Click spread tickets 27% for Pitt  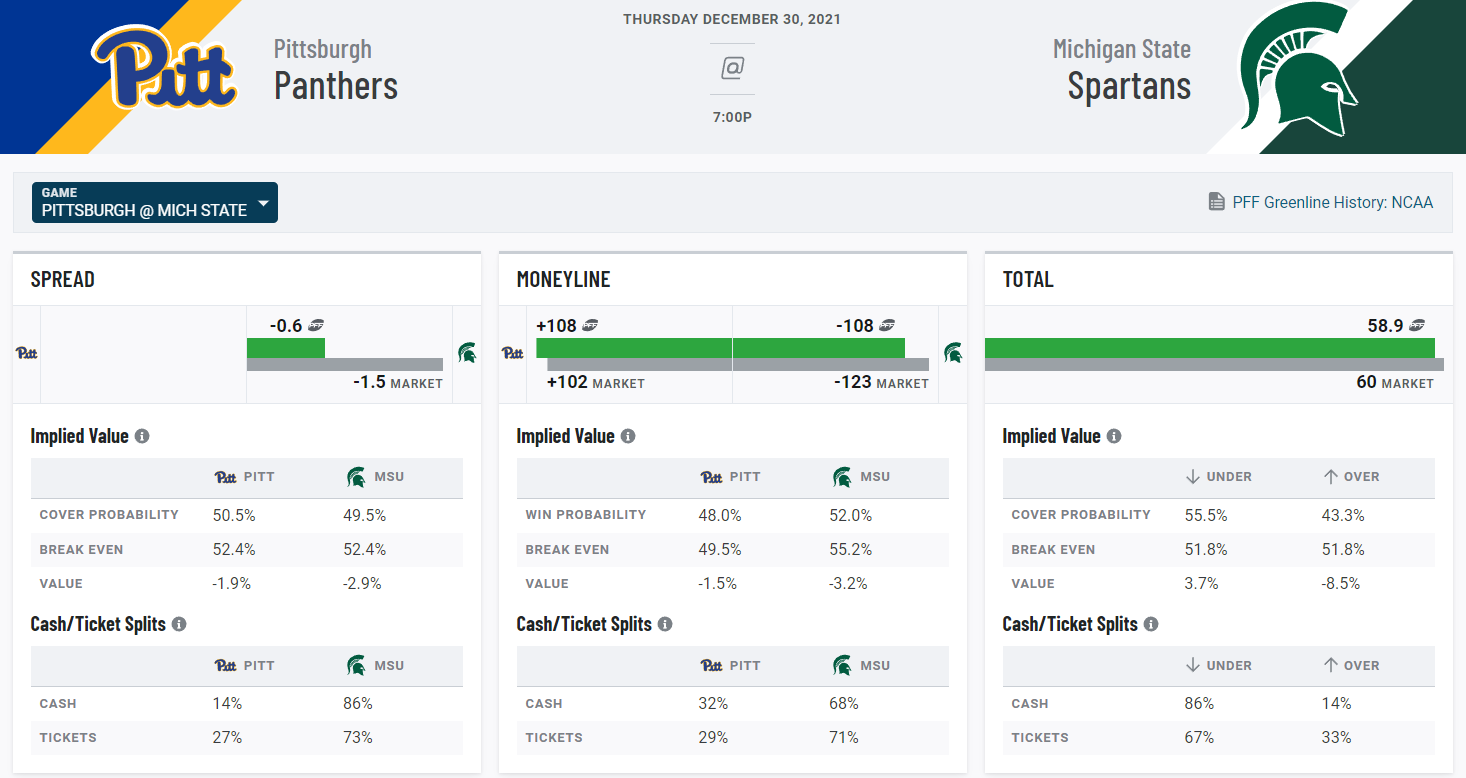(x=228, y=737)
